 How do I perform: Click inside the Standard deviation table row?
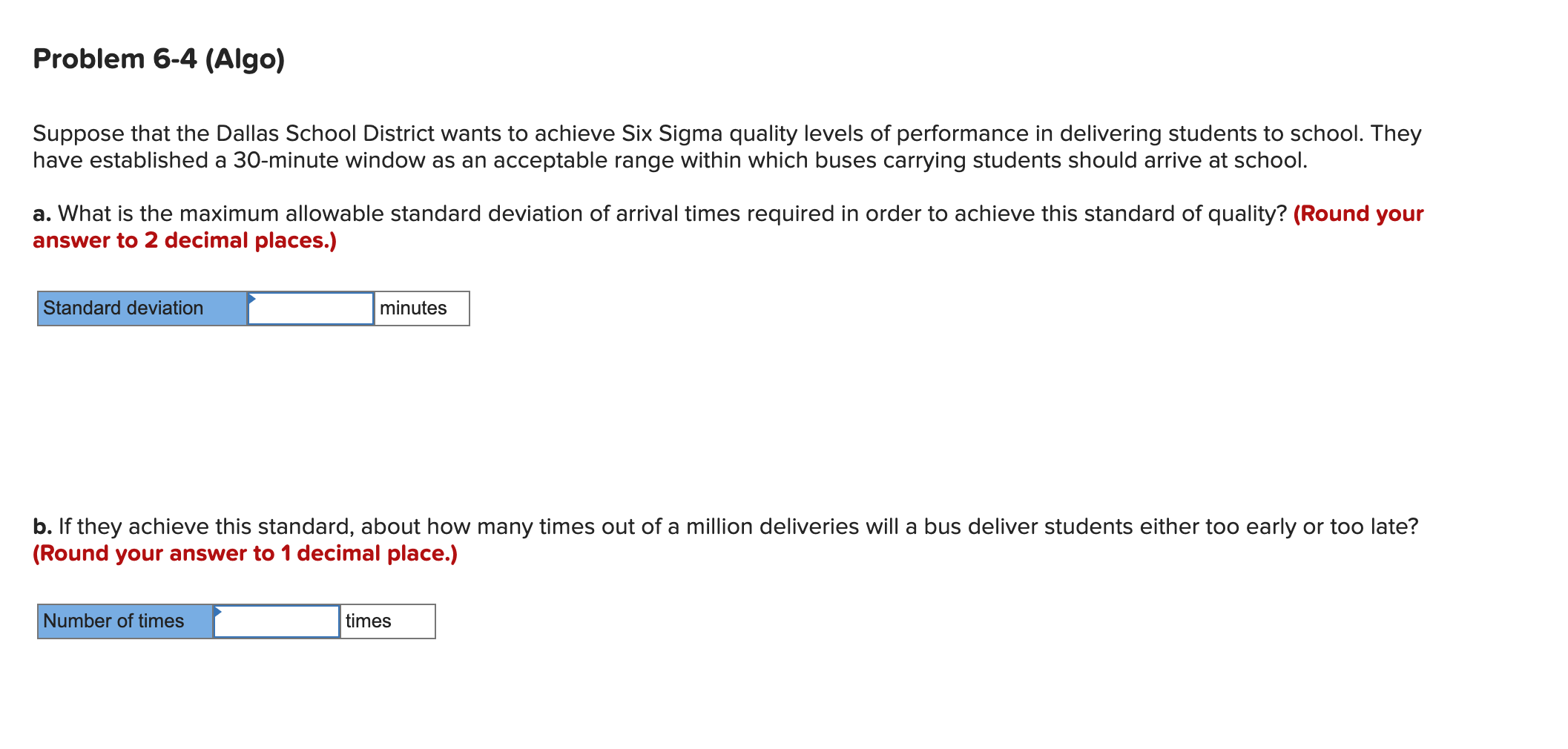pyautogui.click(x=223, y=308)
